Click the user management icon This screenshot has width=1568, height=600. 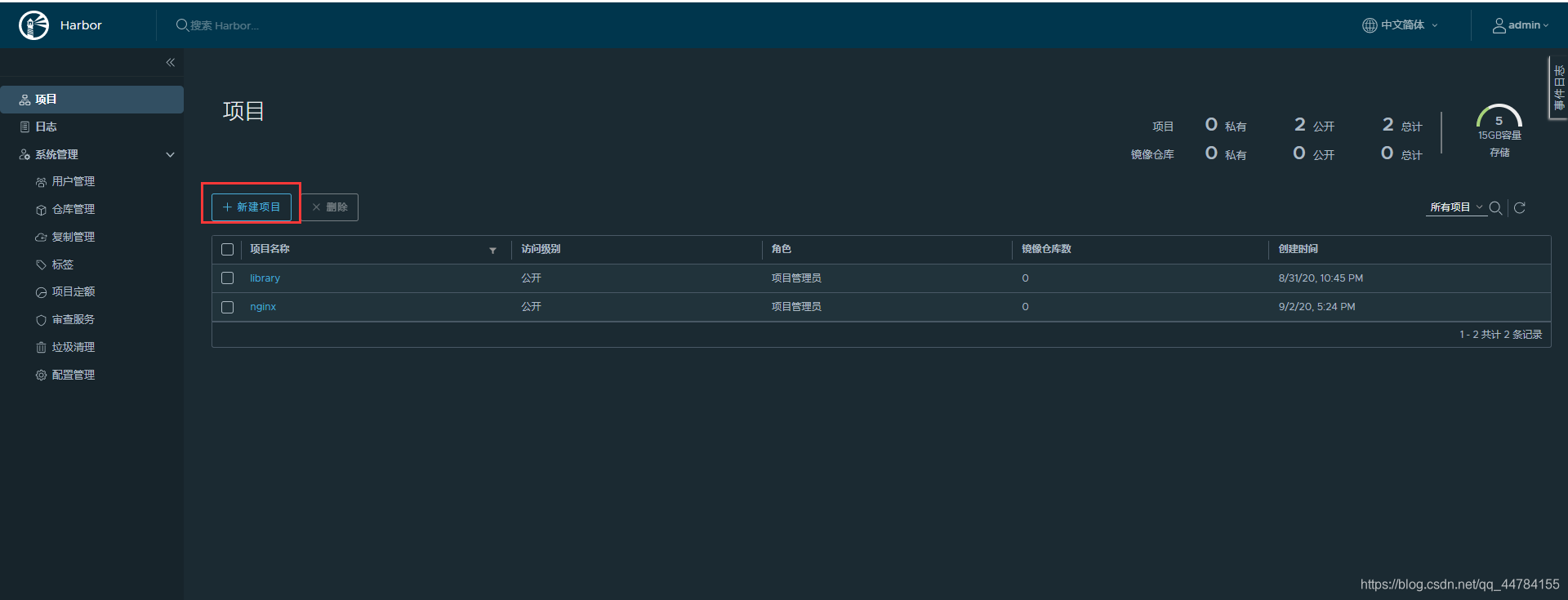pos(41,182)
